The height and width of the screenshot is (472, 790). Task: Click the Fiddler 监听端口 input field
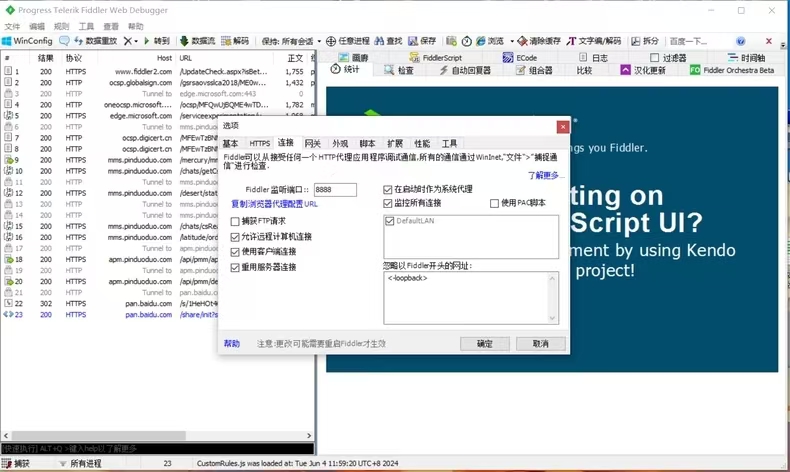(335, 190)
